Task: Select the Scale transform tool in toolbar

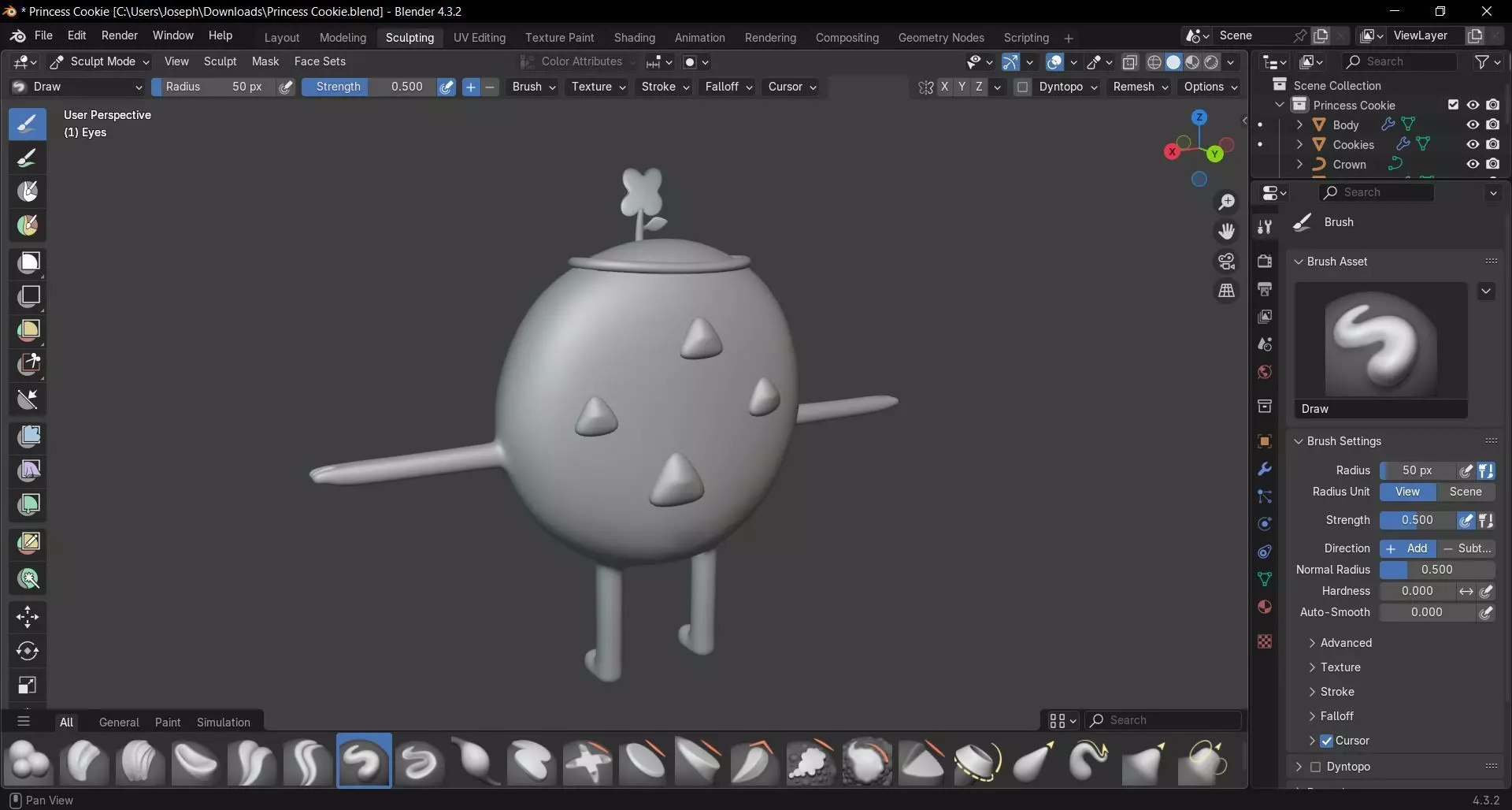Action: [28, 686]
